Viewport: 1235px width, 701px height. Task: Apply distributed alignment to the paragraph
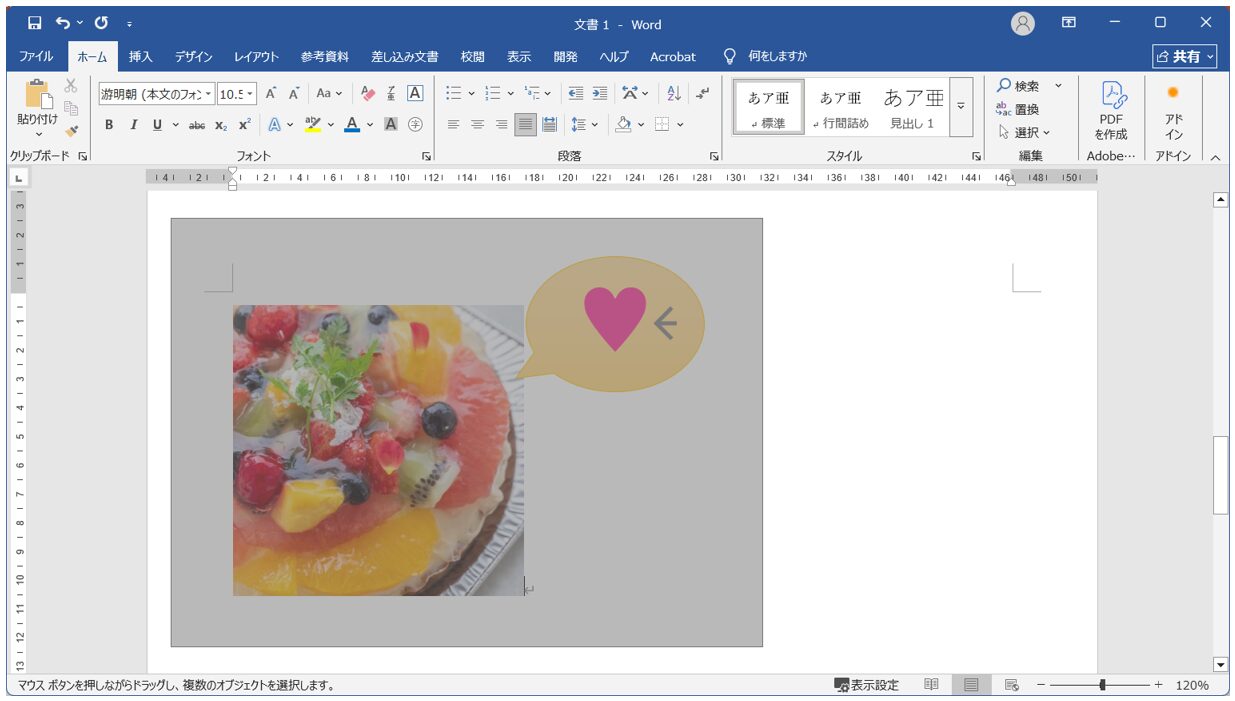pyautogui.click(x=549, y=125)
